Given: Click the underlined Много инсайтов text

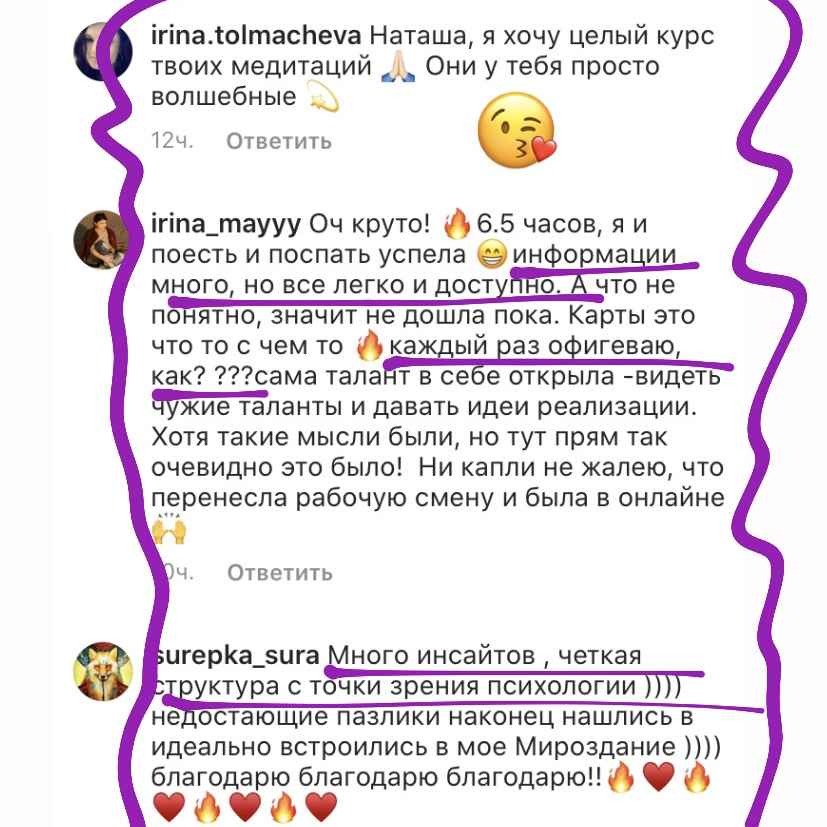Looking at the screenshot, I should coord(431,656).
